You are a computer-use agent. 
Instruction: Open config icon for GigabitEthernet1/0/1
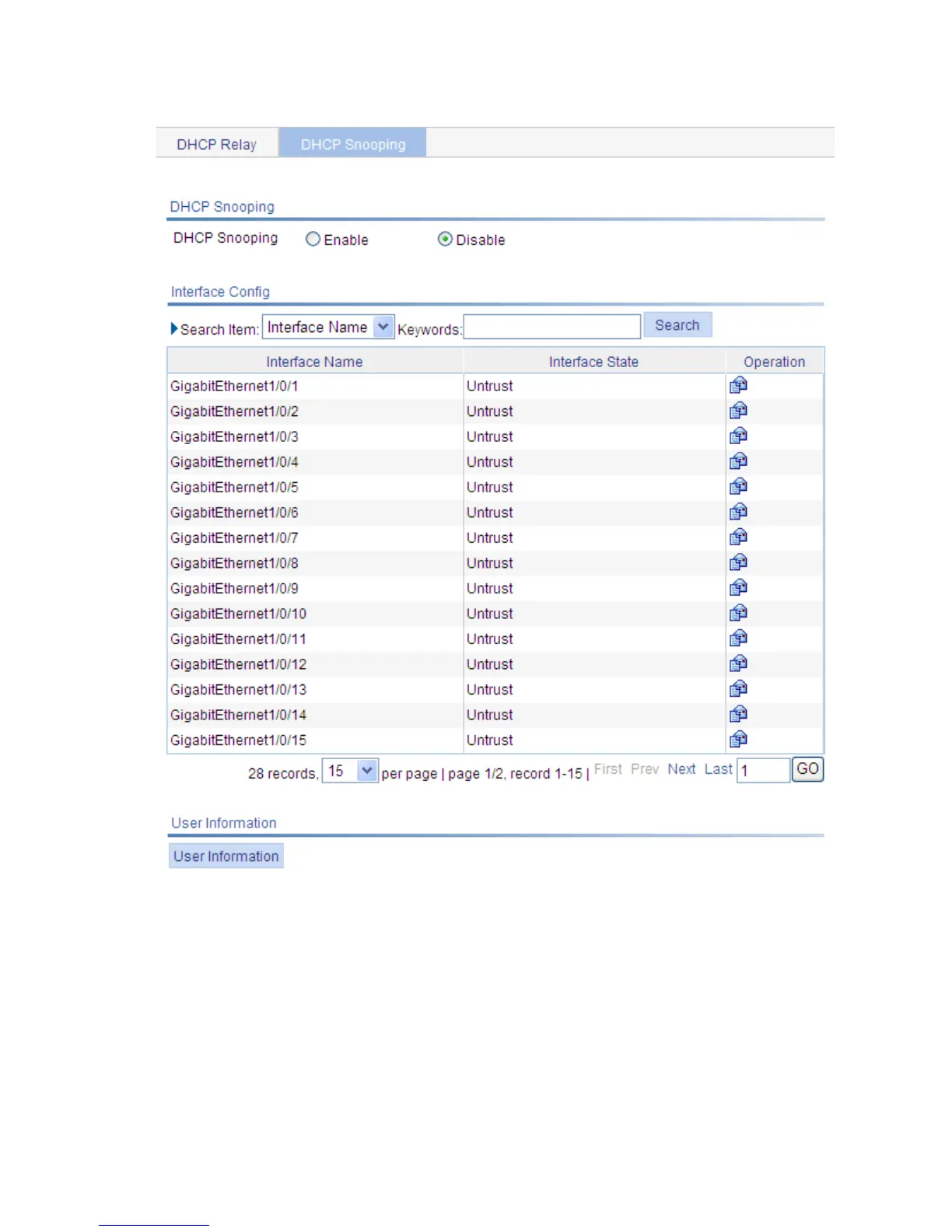[738, 385]
